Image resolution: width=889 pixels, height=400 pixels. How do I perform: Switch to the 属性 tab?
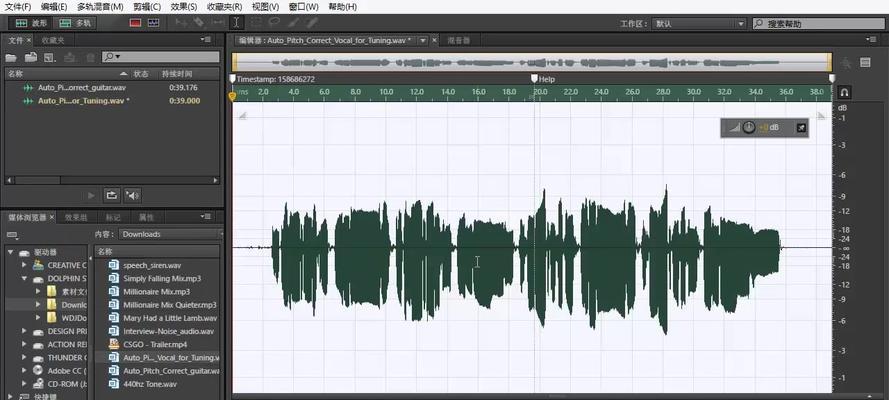(146, 217)
